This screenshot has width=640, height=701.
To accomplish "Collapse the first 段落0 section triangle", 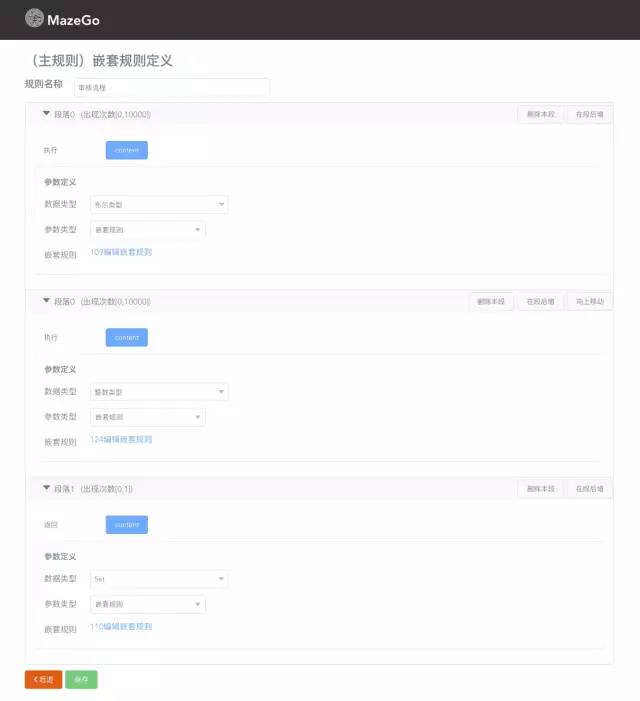I will [x=46, y=114].
